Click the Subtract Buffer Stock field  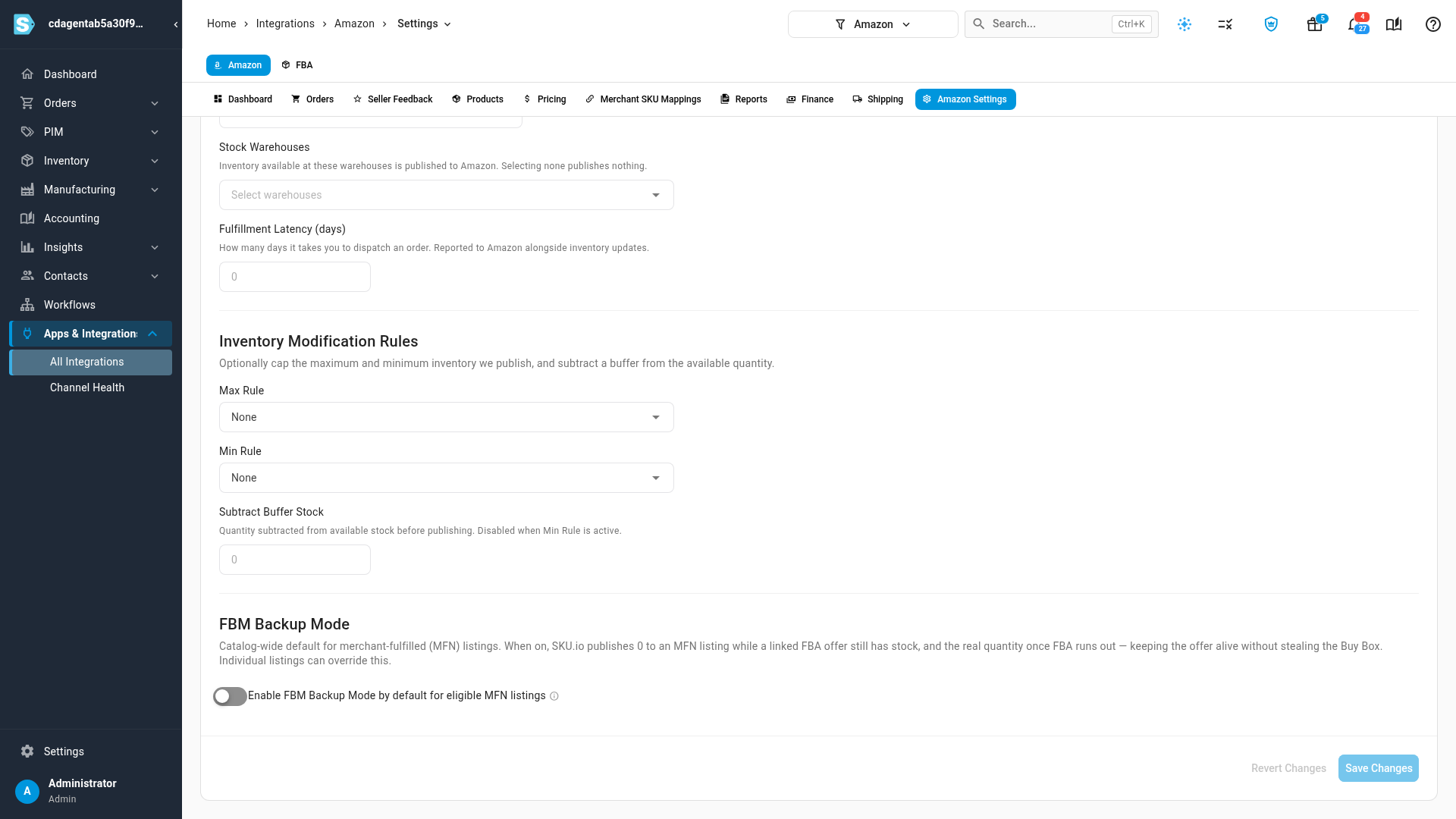[x=295, y=560]
